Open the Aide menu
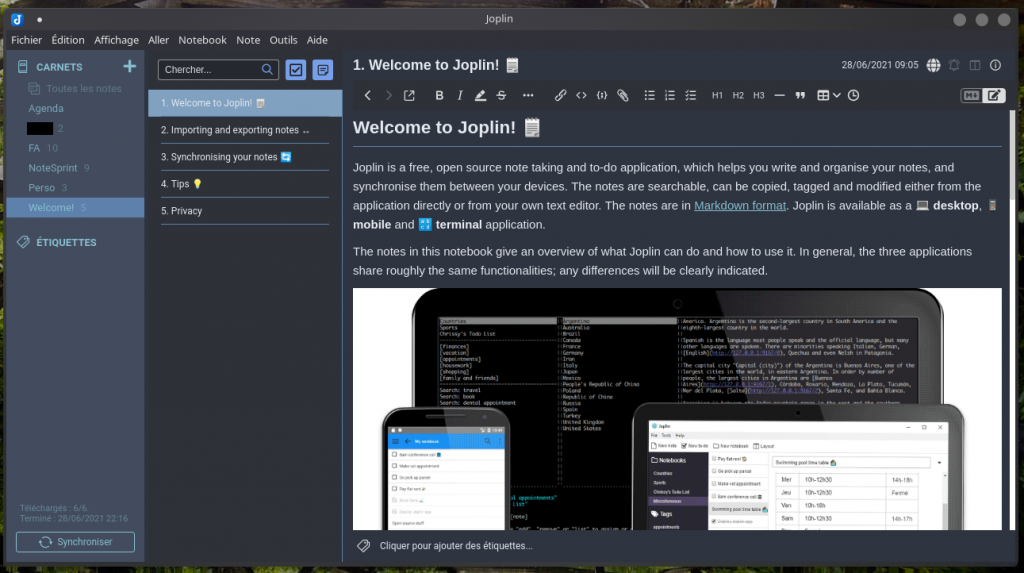This screenshot has width=1024, height=573. tap(317, 40)
